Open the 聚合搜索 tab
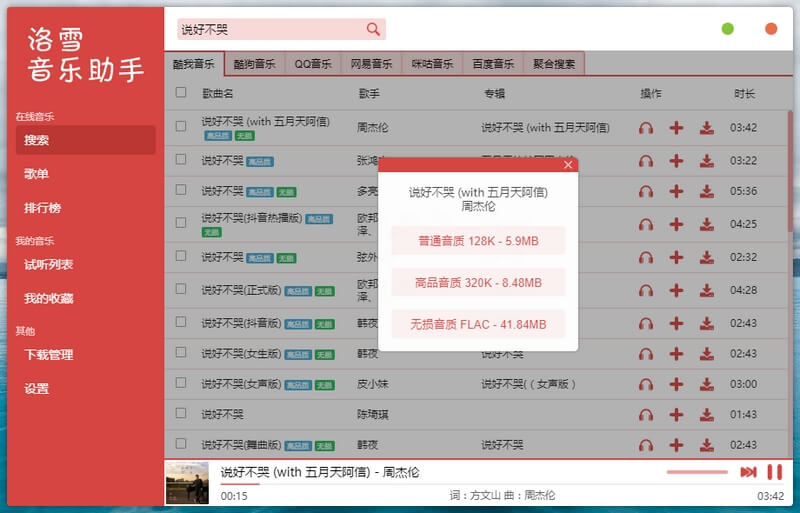Screen dimensions: 800x513 click(553, 64)
